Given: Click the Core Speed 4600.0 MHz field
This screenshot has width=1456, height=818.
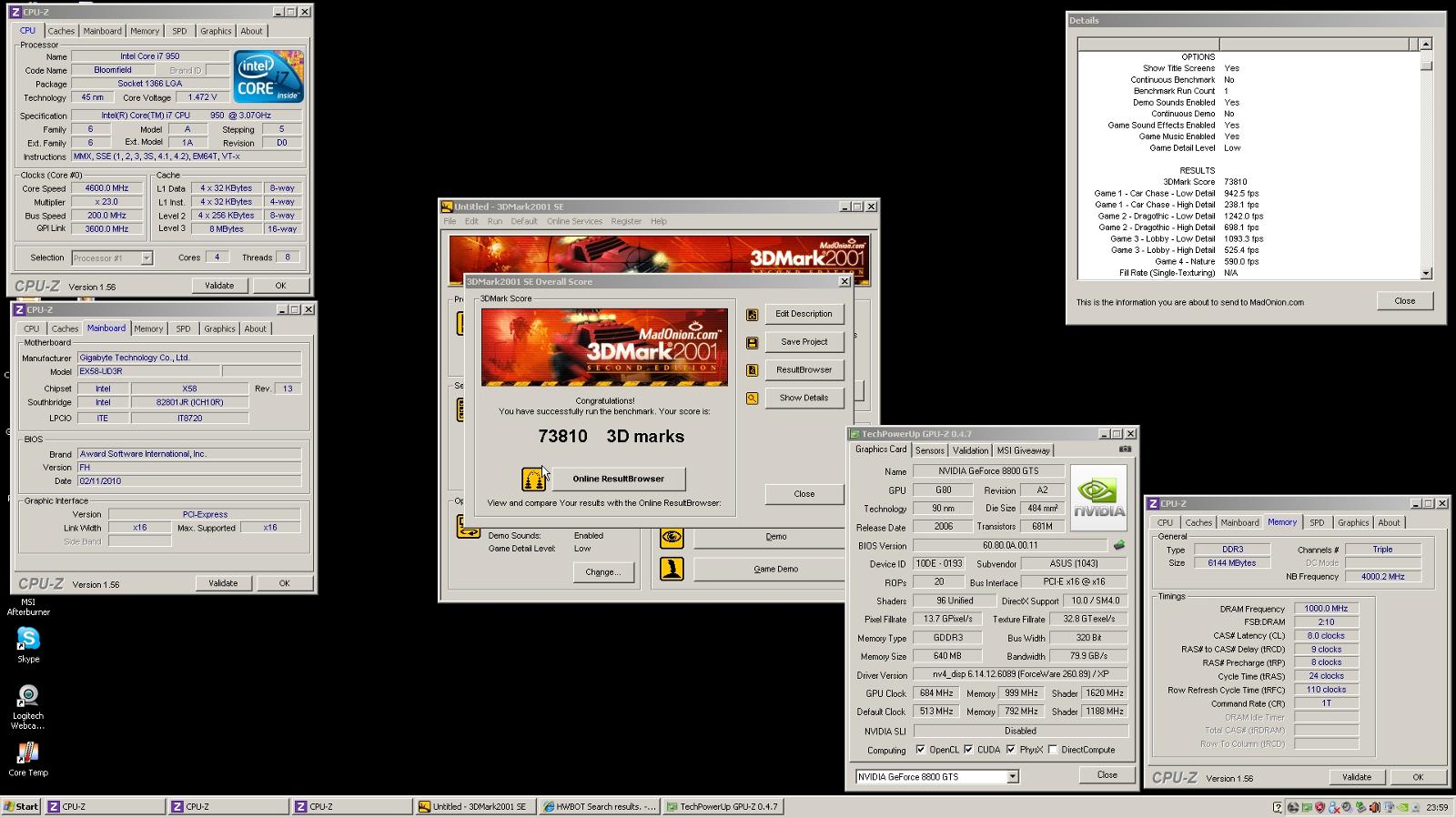Looking at the screenshot, I should [106, 188].
